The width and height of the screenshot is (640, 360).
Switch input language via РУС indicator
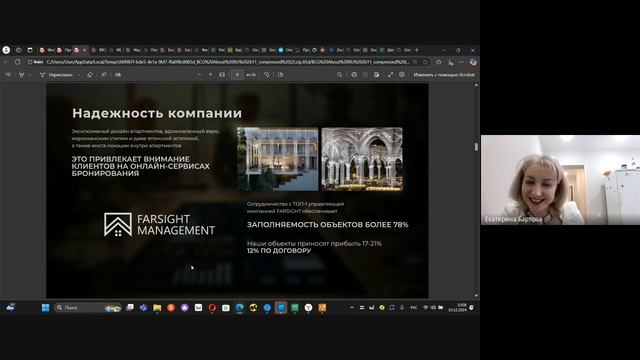pyautogui.click(x=414, y=307)
